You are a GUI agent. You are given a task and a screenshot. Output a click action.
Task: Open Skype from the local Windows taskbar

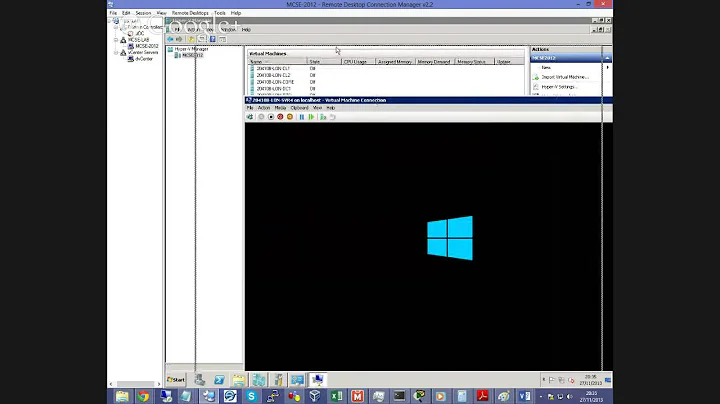point(251,396)
